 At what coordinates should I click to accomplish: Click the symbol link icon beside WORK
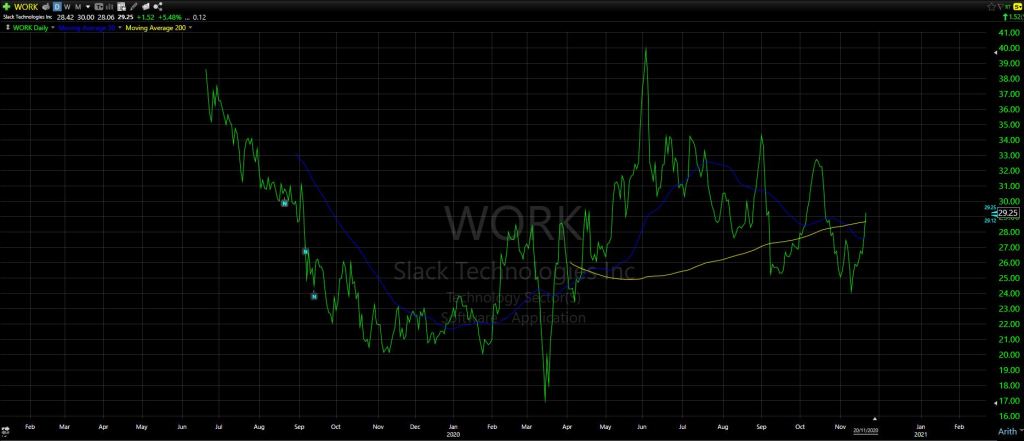(44, 6)
